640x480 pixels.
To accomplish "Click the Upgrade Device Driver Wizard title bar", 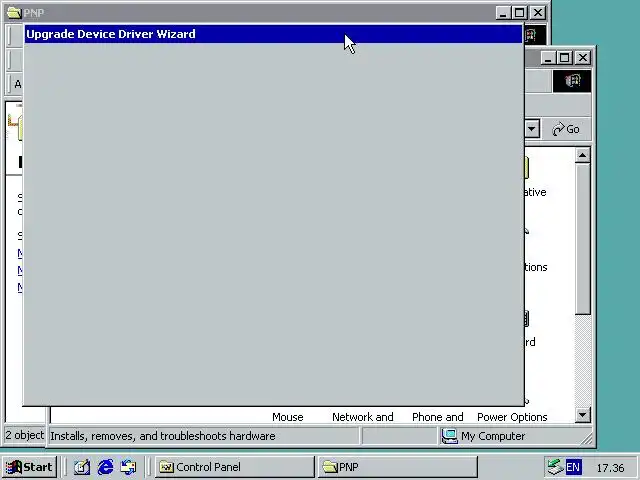I will click(x=273, y=34).
